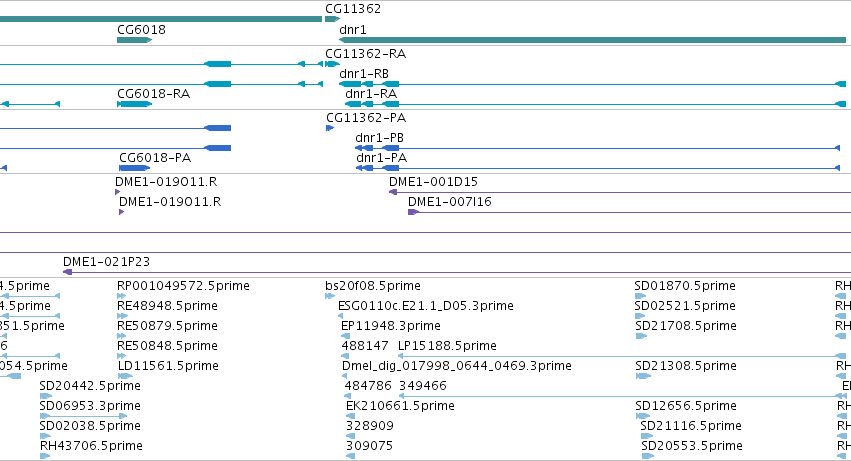The image size is (851, 461).
Task: Click EST label SD20442.5prime
Action: [90, 386]
